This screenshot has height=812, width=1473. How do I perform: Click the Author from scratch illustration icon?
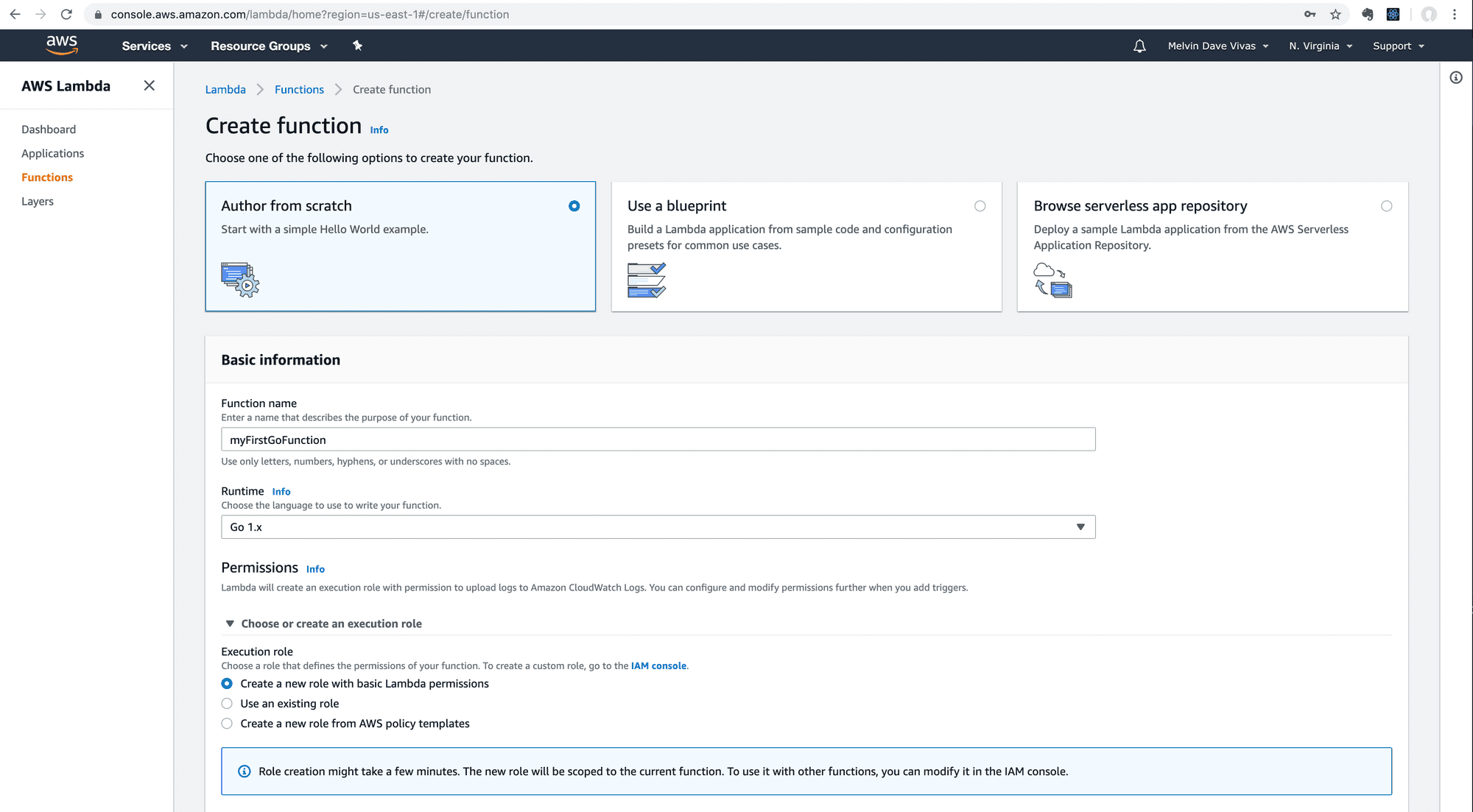(x=240, y=280)
